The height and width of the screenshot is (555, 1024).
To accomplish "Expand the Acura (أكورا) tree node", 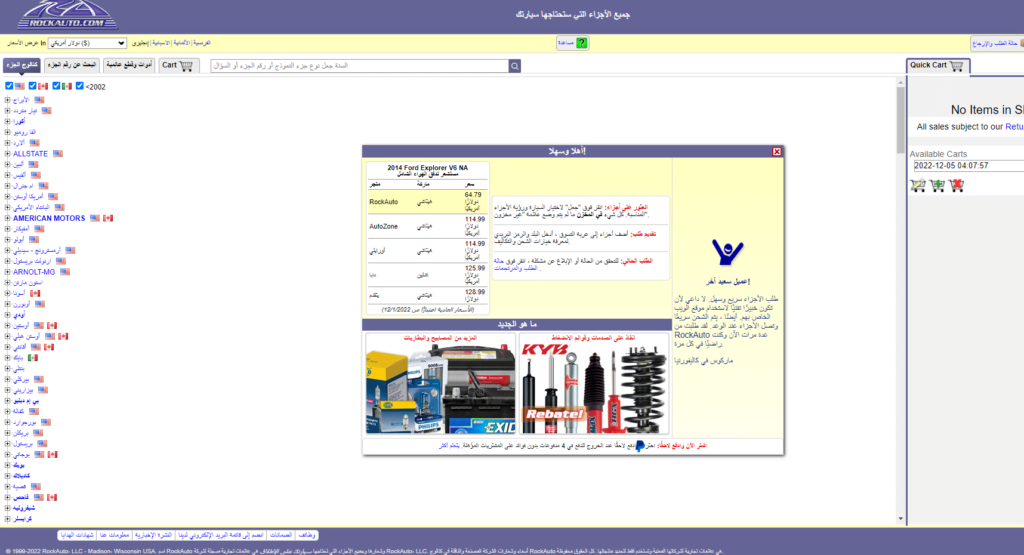I will click(8, 121).
